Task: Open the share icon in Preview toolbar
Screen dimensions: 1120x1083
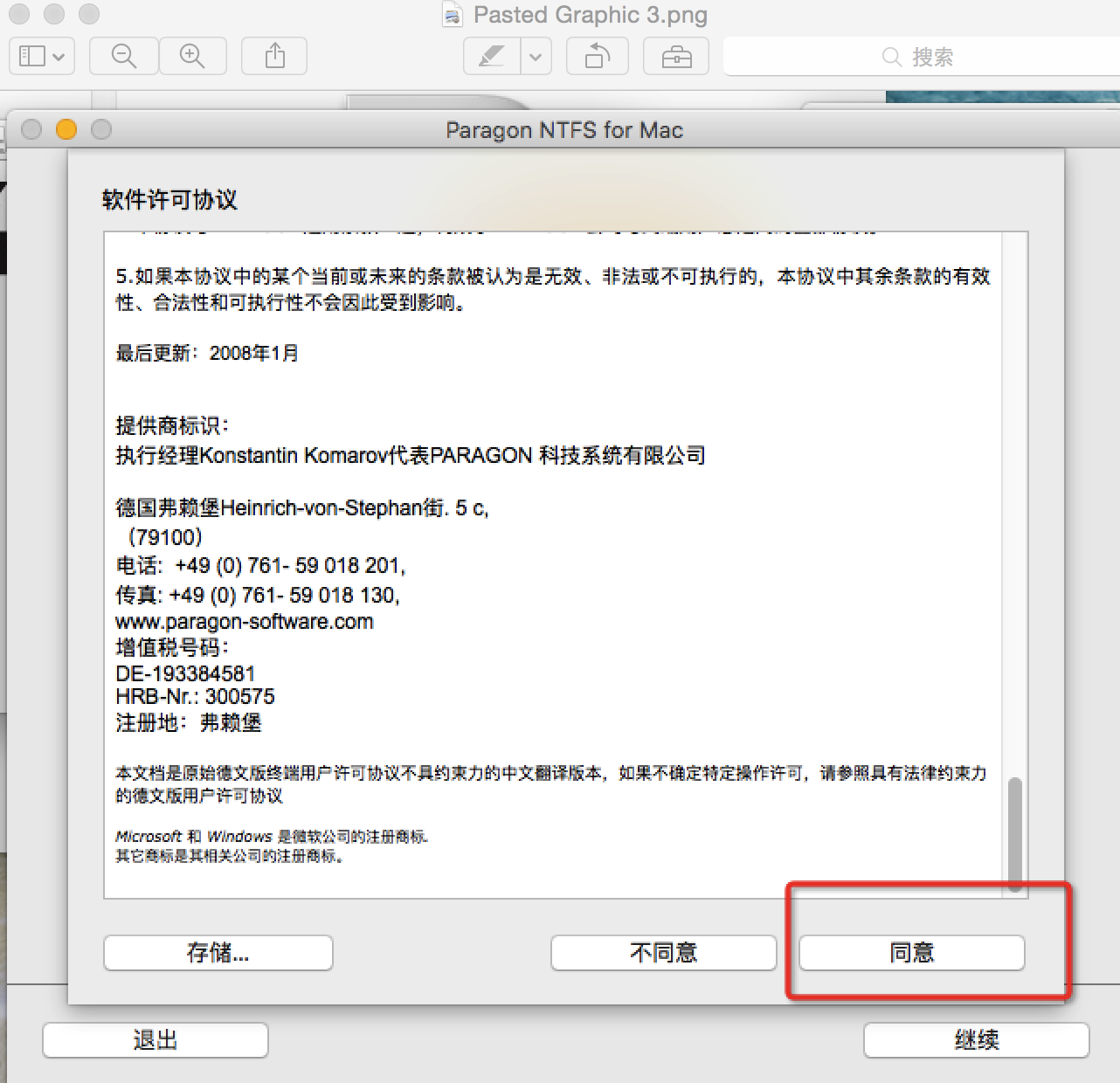Action: [x=275, y=57]
